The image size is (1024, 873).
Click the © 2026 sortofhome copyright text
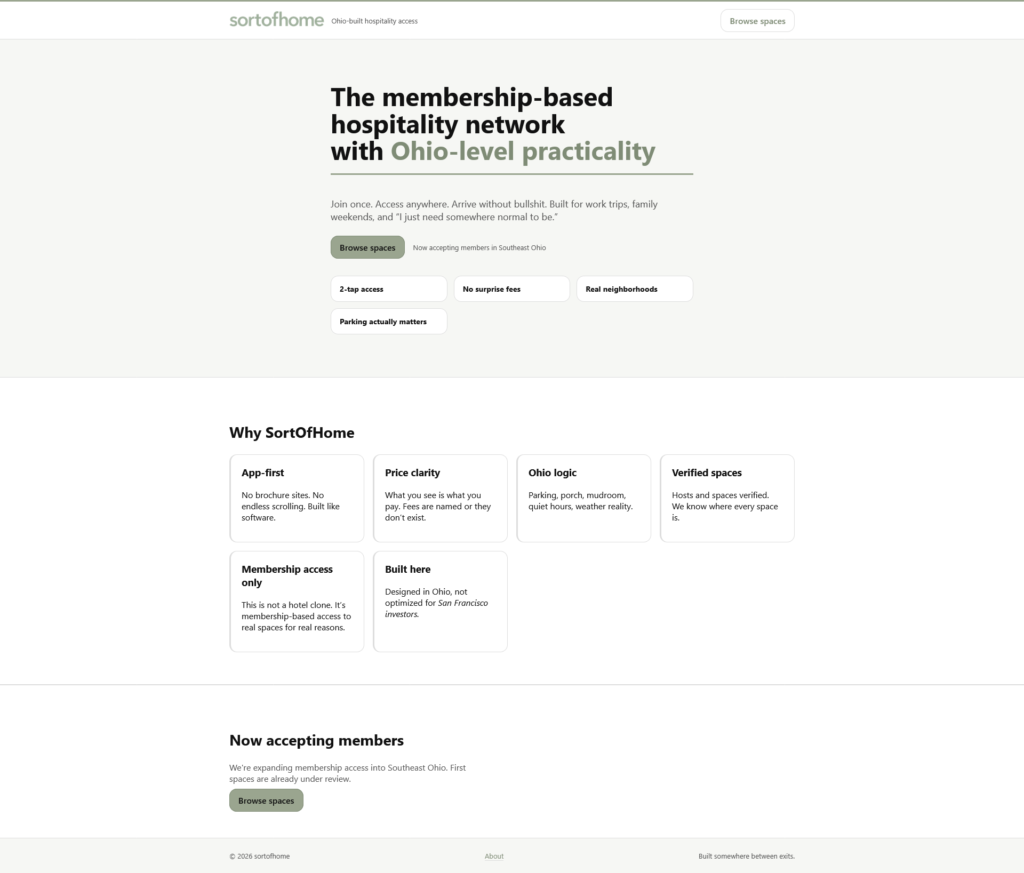click(x=260, y=856)
